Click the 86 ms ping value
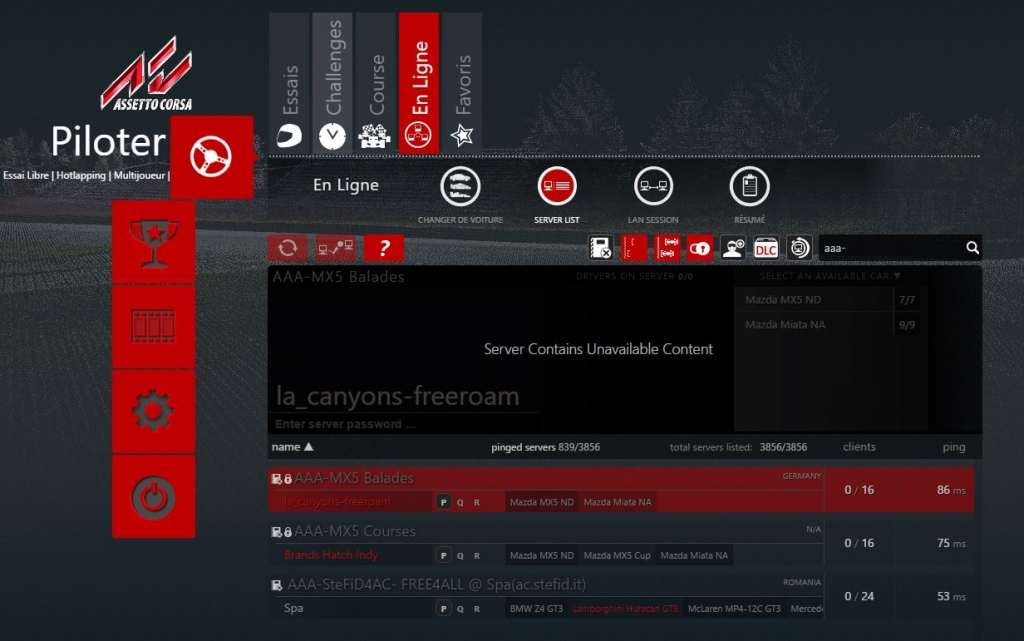Viewport: 1024px width, 641px height. [951, 490]
